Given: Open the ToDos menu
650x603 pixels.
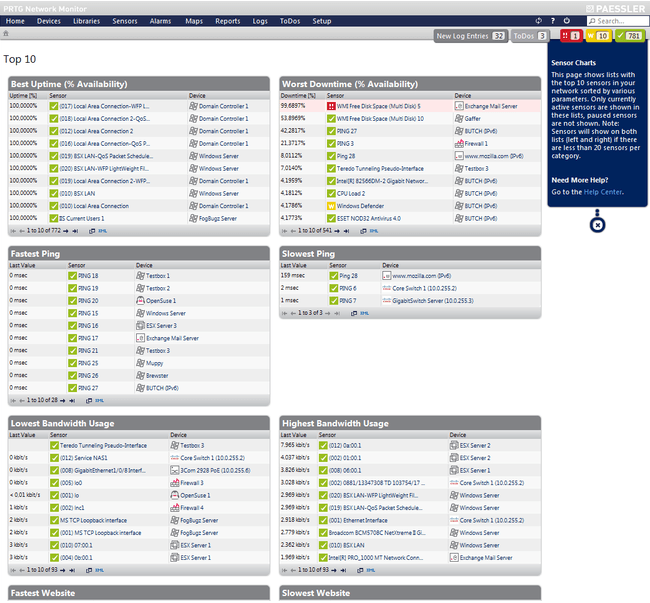Looking at the screenshot, I should (290, 21).
